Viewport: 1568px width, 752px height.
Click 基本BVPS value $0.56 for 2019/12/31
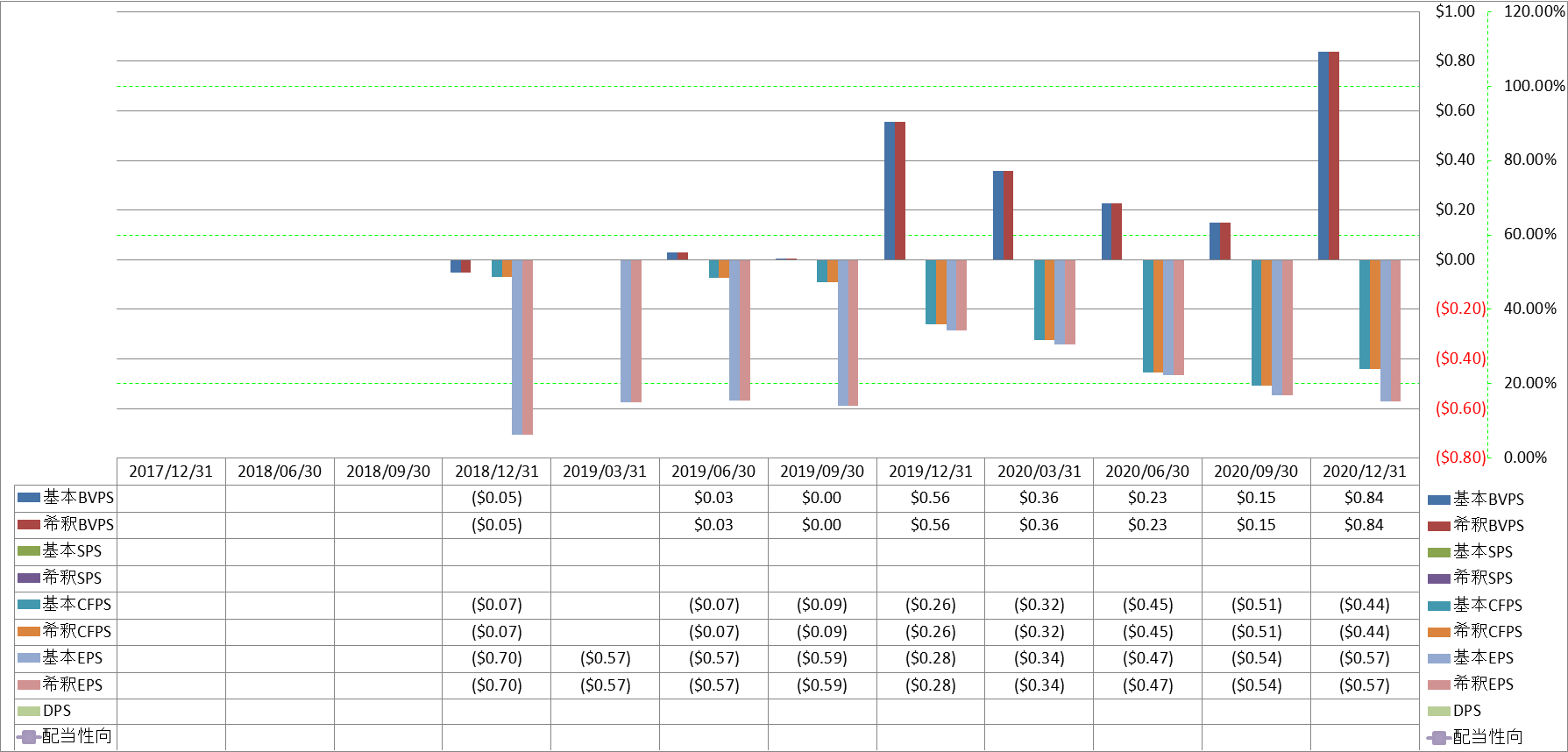coord(931,497)
